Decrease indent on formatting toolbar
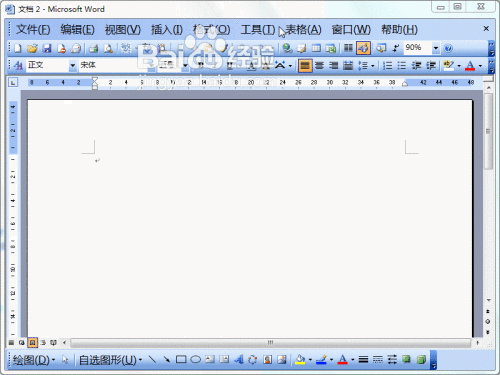 (x=416, y=65)
